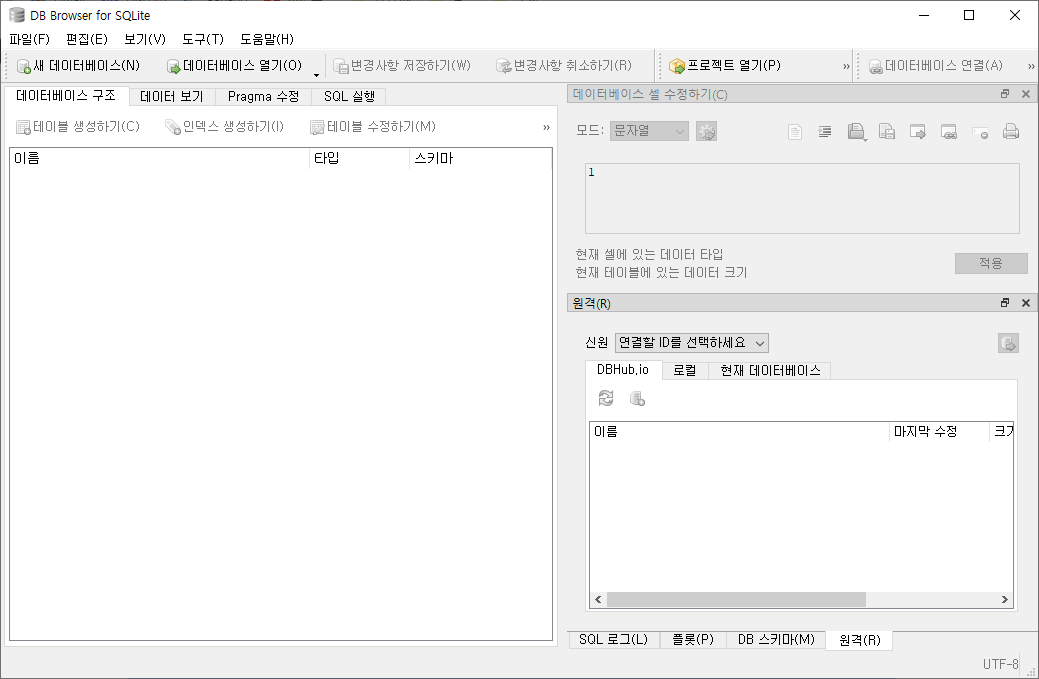Screen dimensions: 1039x679
Task: Switch to the 플롯(P) bottom tab
Action: click(x=693, y=639)
